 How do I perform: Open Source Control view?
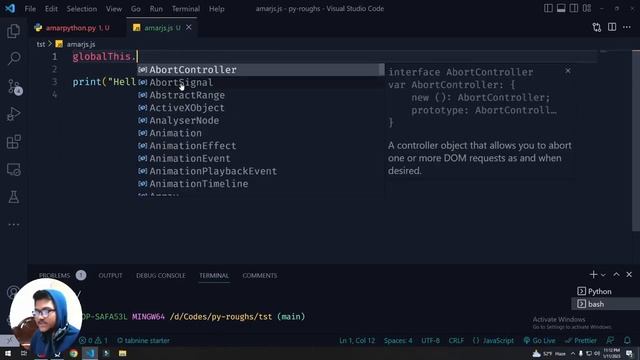pyautogui.click(x=14, y=87)
